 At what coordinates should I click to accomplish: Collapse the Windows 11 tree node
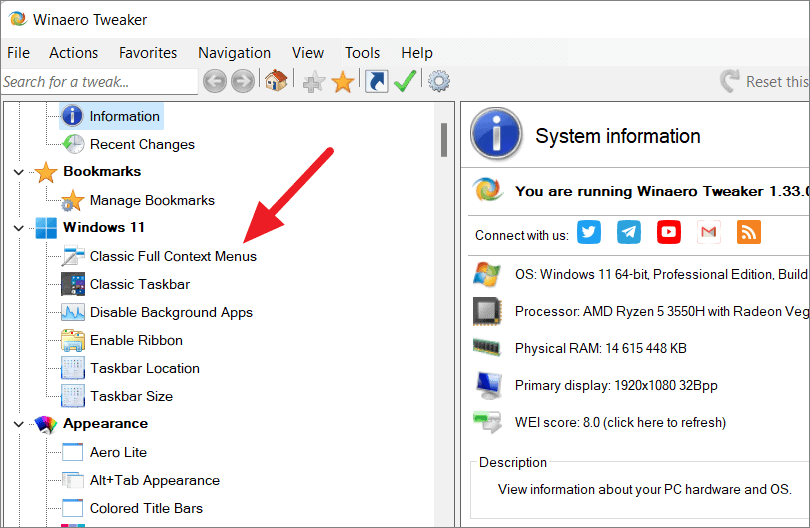(19, 228)
